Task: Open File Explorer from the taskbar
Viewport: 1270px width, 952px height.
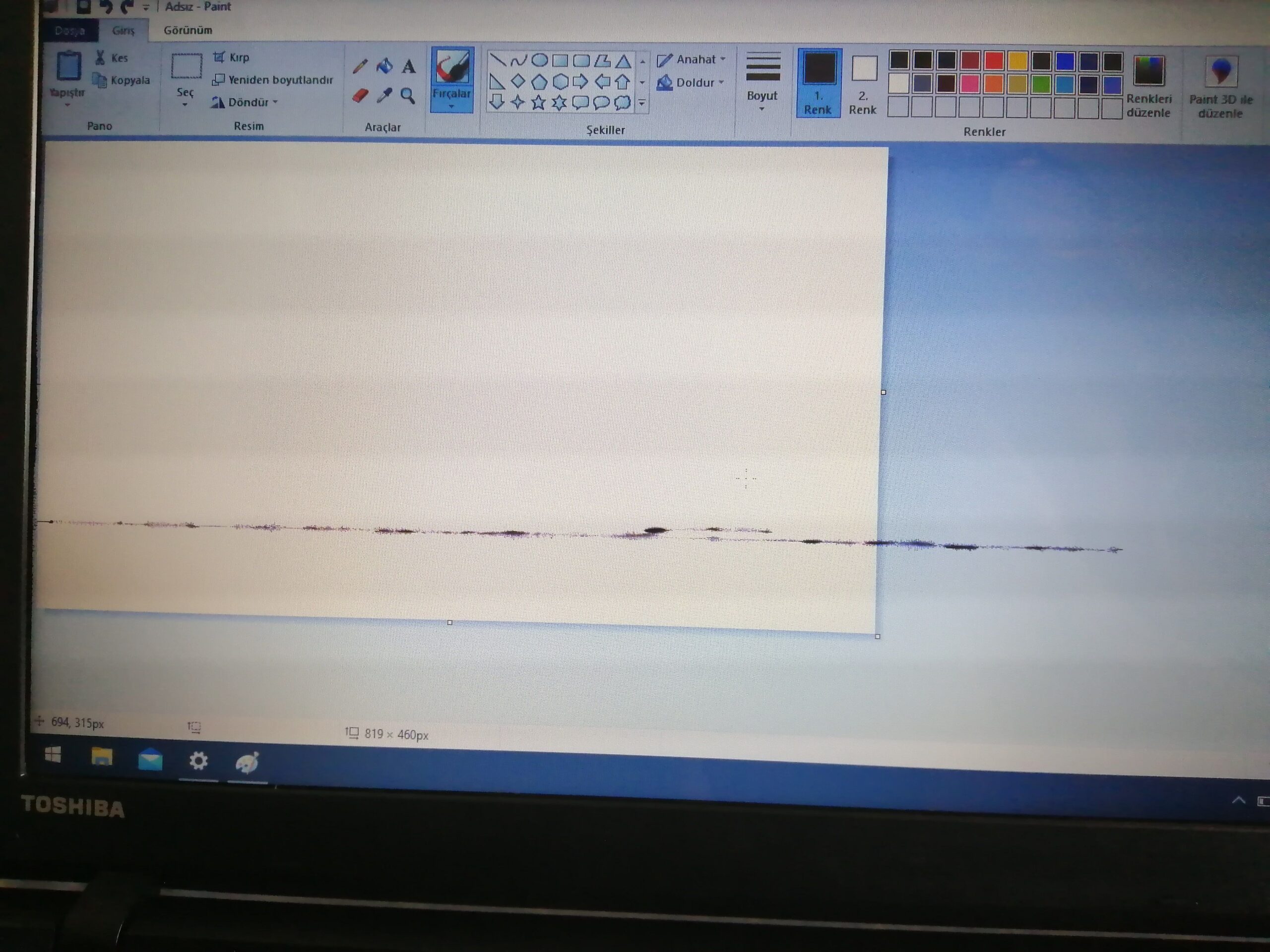Action: 102,757
